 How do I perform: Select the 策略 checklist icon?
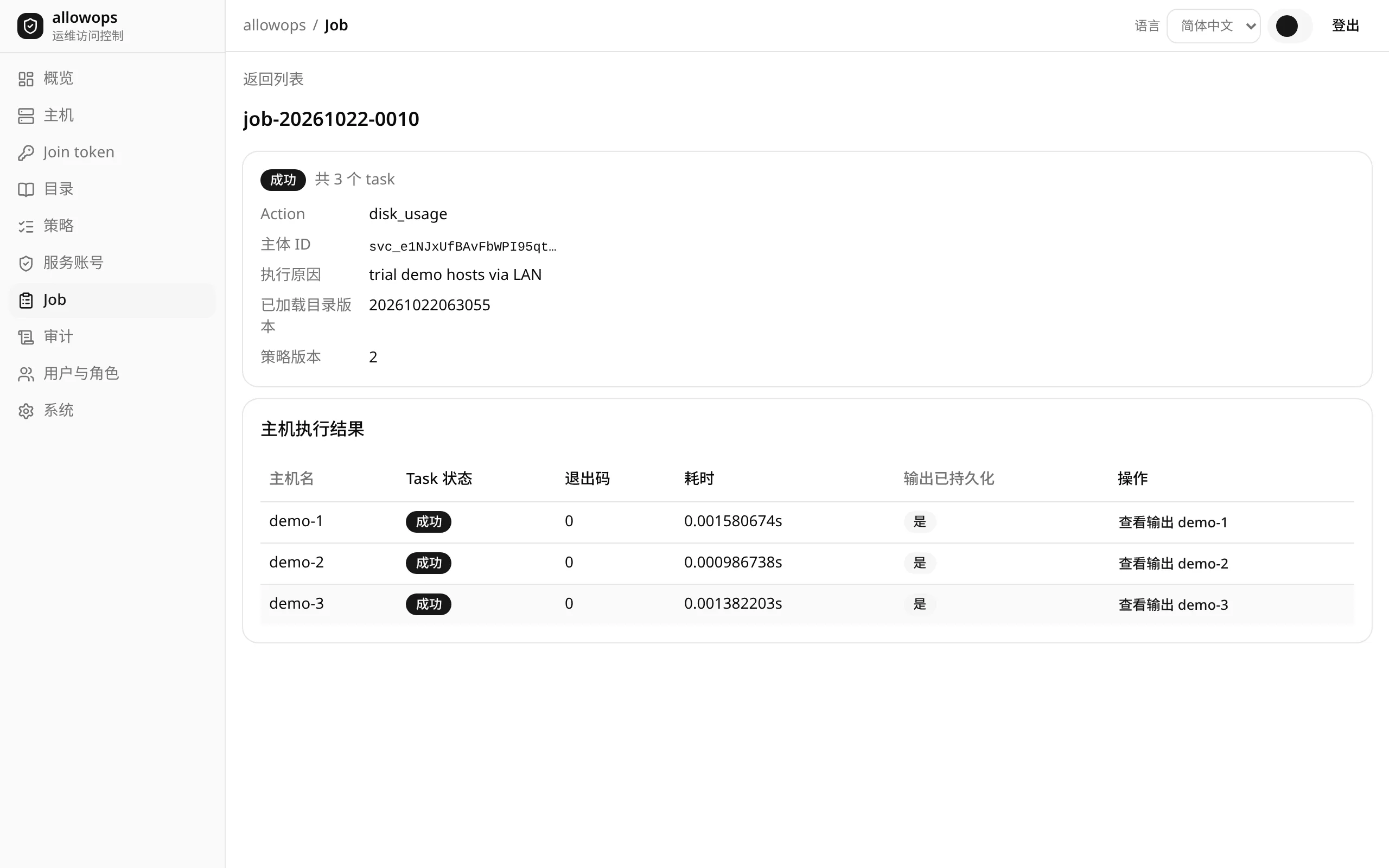coord(26,226)
